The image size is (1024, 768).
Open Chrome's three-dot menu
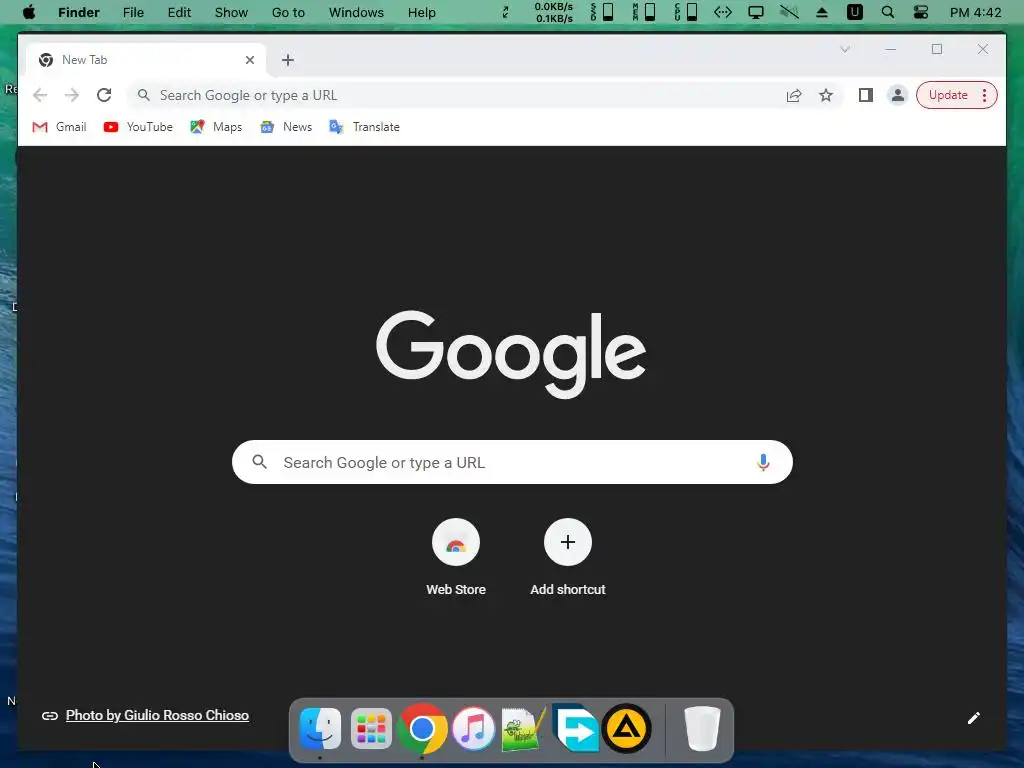click(x=984, y=95)
